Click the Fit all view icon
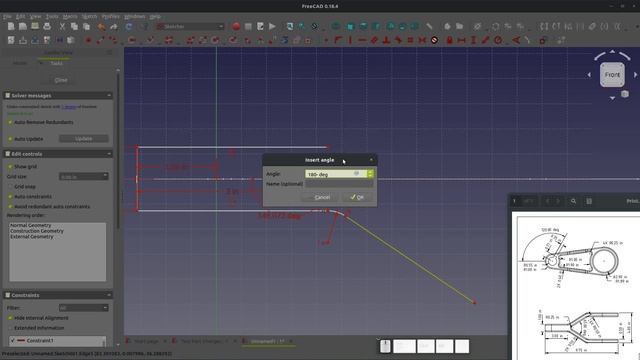 (x=289, y=27)
